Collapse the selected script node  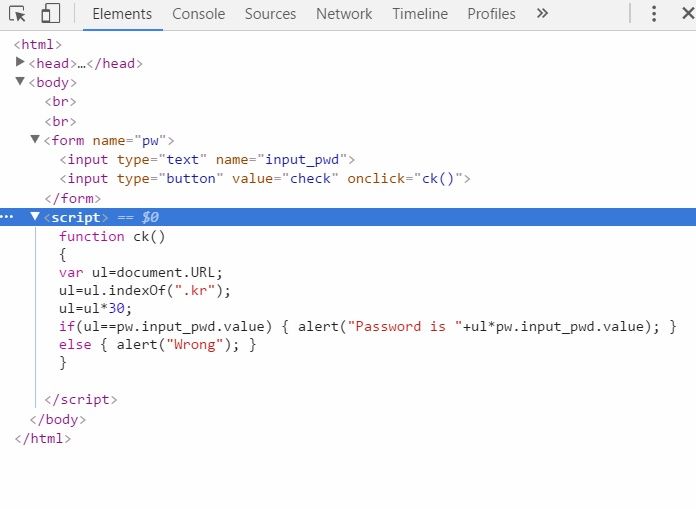coord(35,216)
